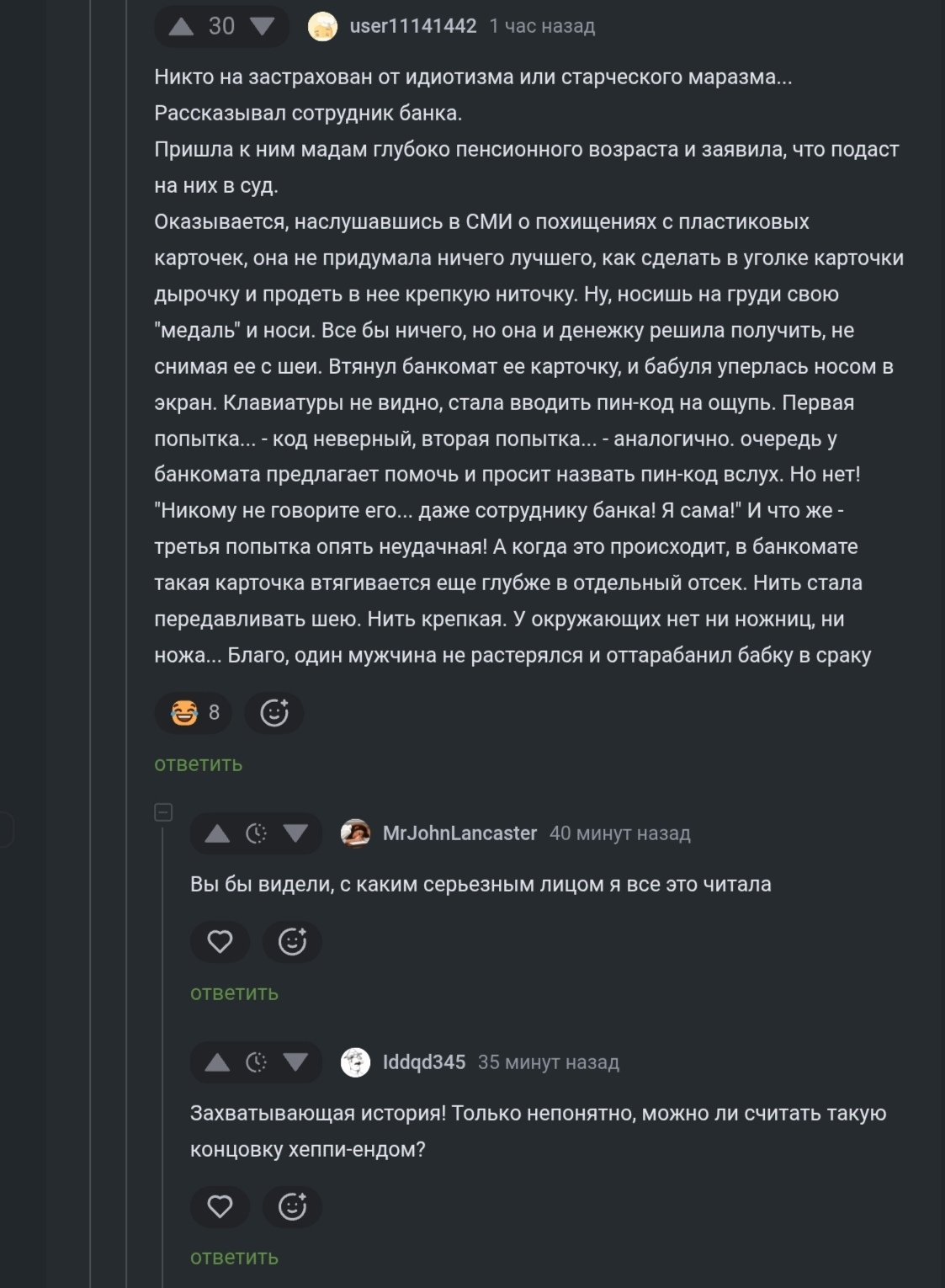Downvote MrJohnLancaster's reply
The height and width of the screenshot is (1288, 945).
pos(295,833)
